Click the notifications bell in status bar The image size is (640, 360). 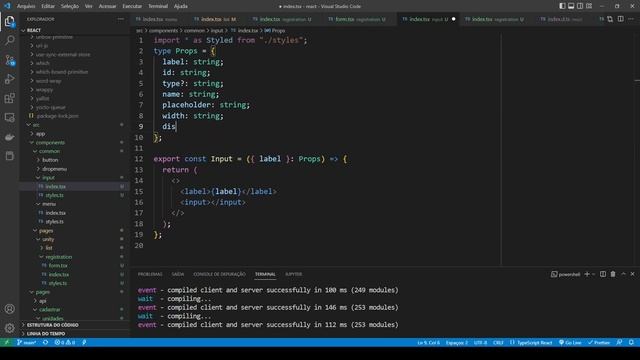point(631,342)
